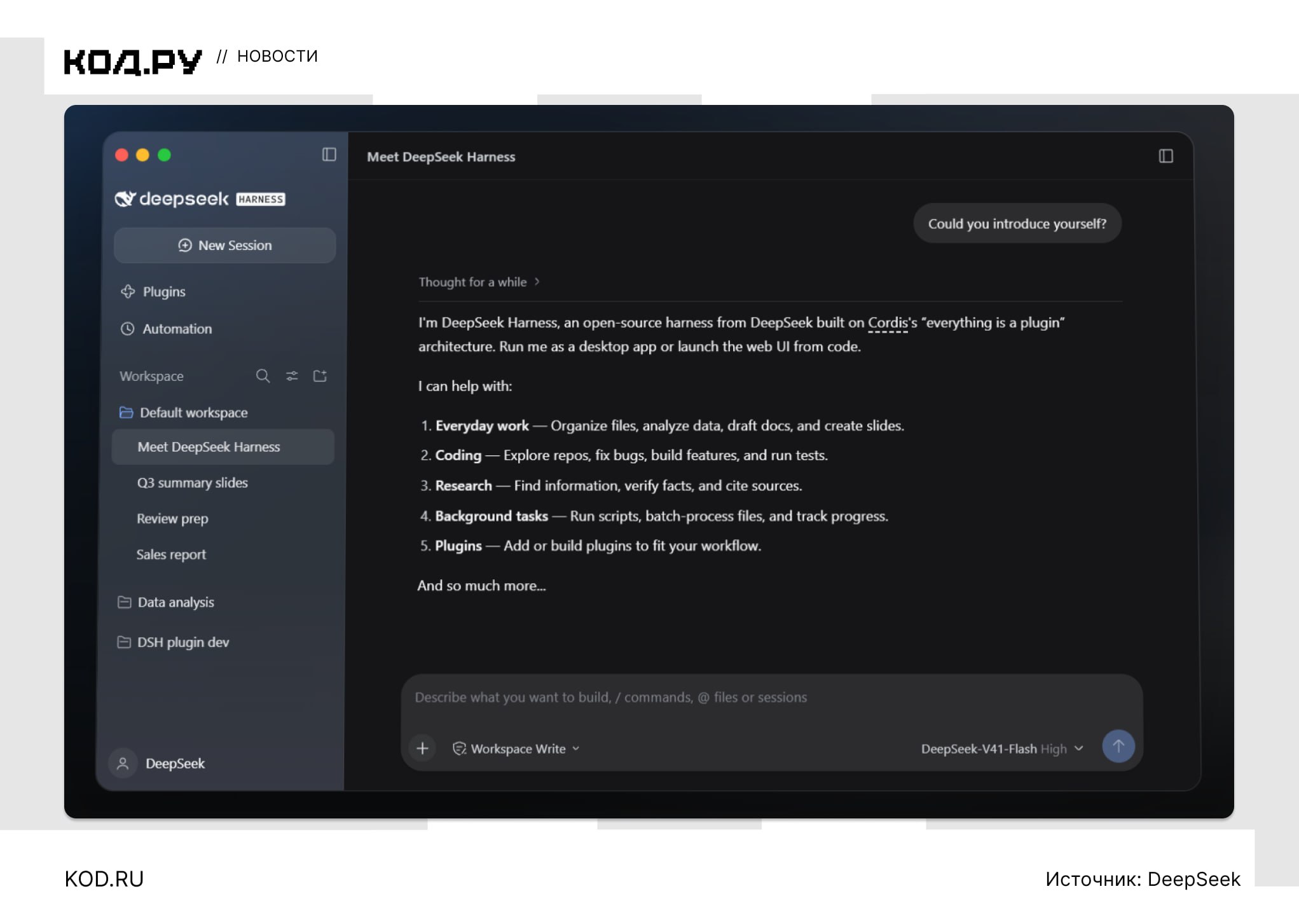Viewport: 1299px width, 924px height.
Task: Click the 'Could you introduce yourself?' message bubble
Action: point(1017,224)
